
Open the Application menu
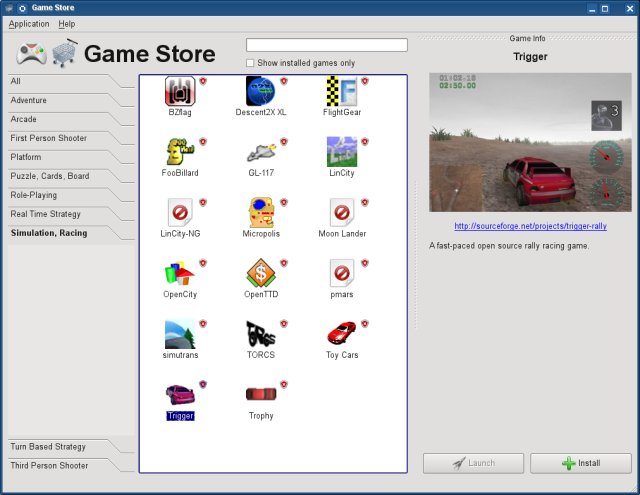(29, 23)
